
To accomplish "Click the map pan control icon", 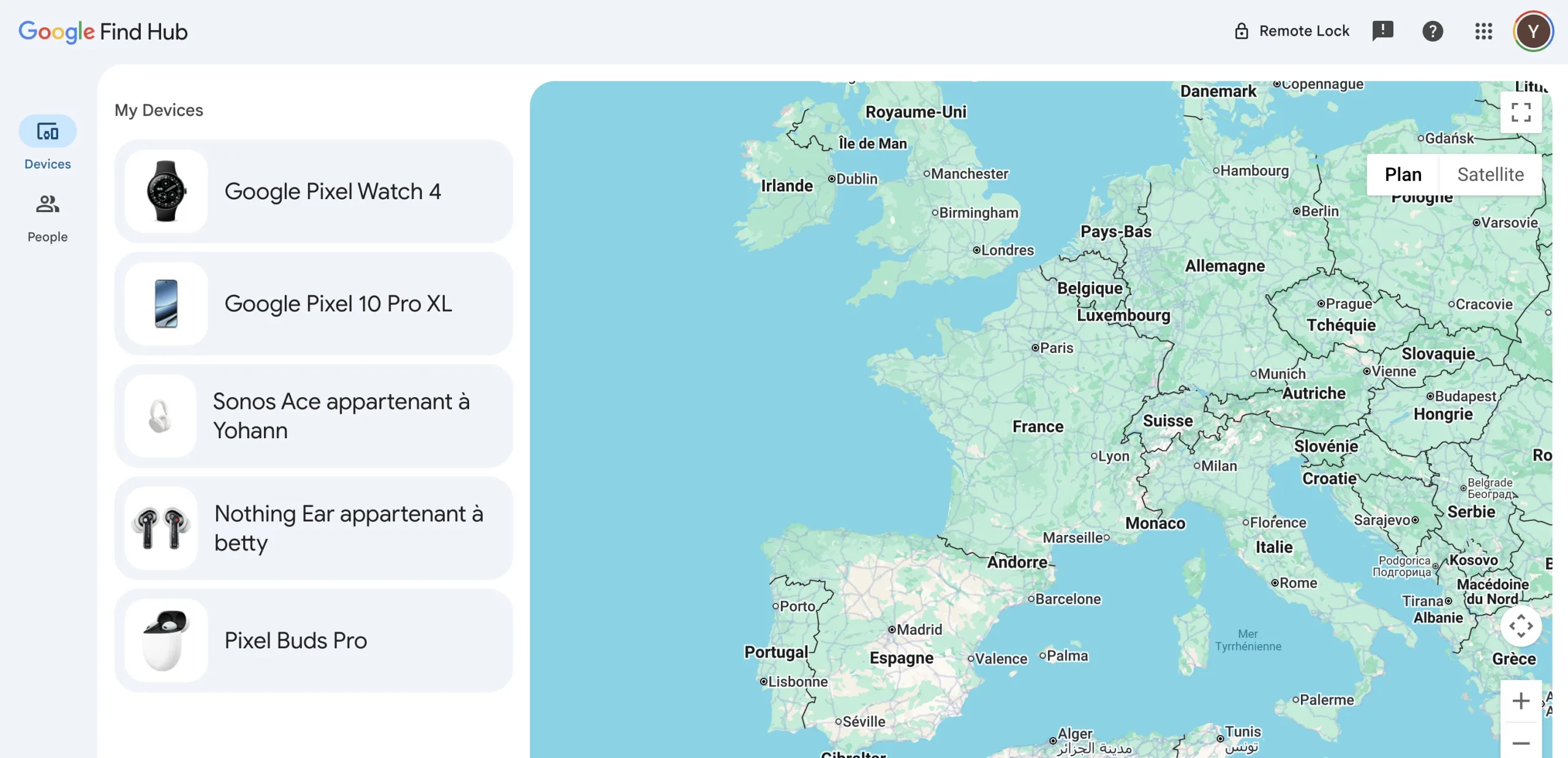I will (x=1521, y=626).
